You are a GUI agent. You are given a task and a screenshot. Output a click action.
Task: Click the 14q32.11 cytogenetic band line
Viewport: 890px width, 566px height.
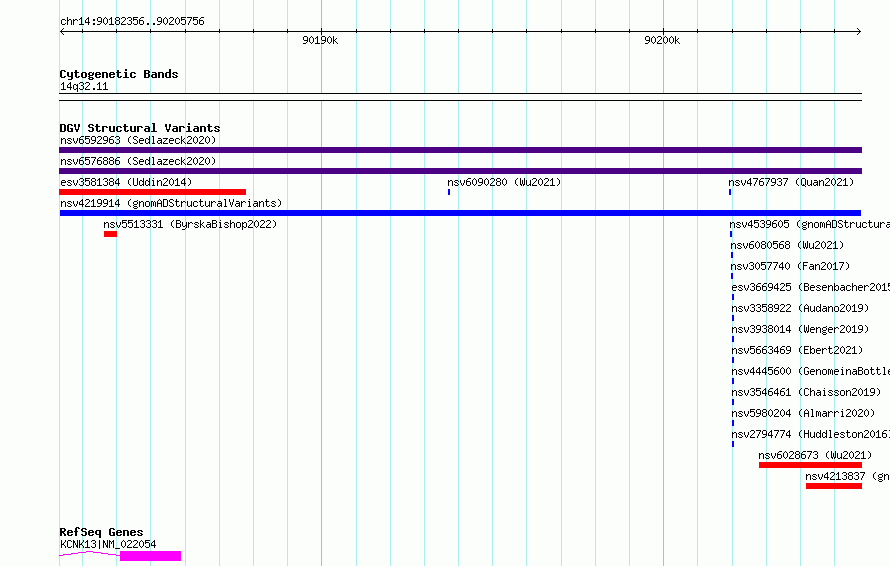coord(460,97)
